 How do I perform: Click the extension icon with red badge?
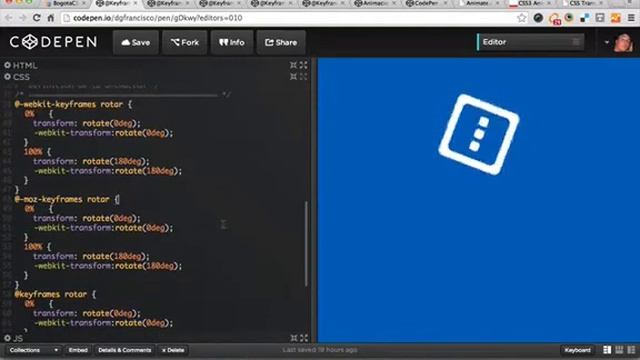coord(554,18)
